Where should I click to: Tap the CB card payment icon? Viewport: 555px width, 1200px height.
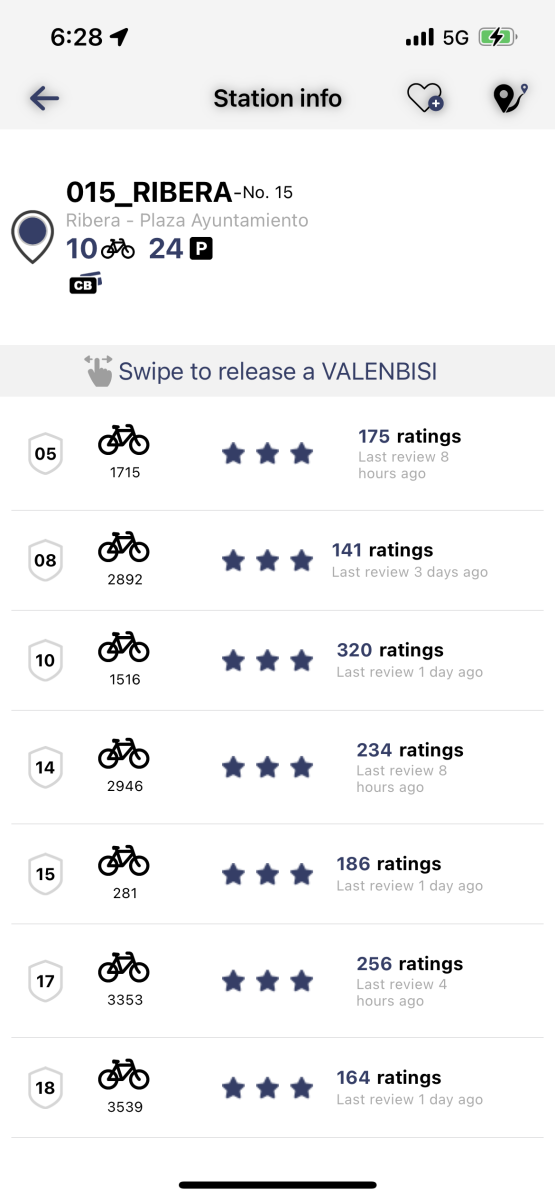pos(85,283)
